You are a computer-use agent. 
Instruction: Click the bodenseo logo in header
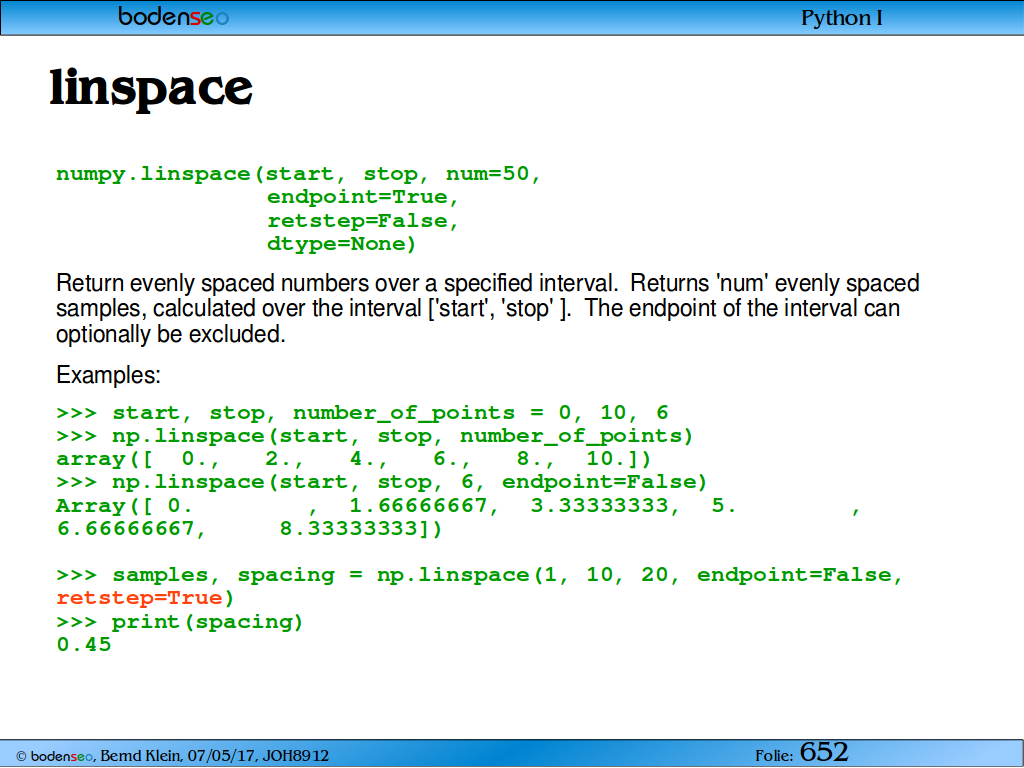point(173,16)
